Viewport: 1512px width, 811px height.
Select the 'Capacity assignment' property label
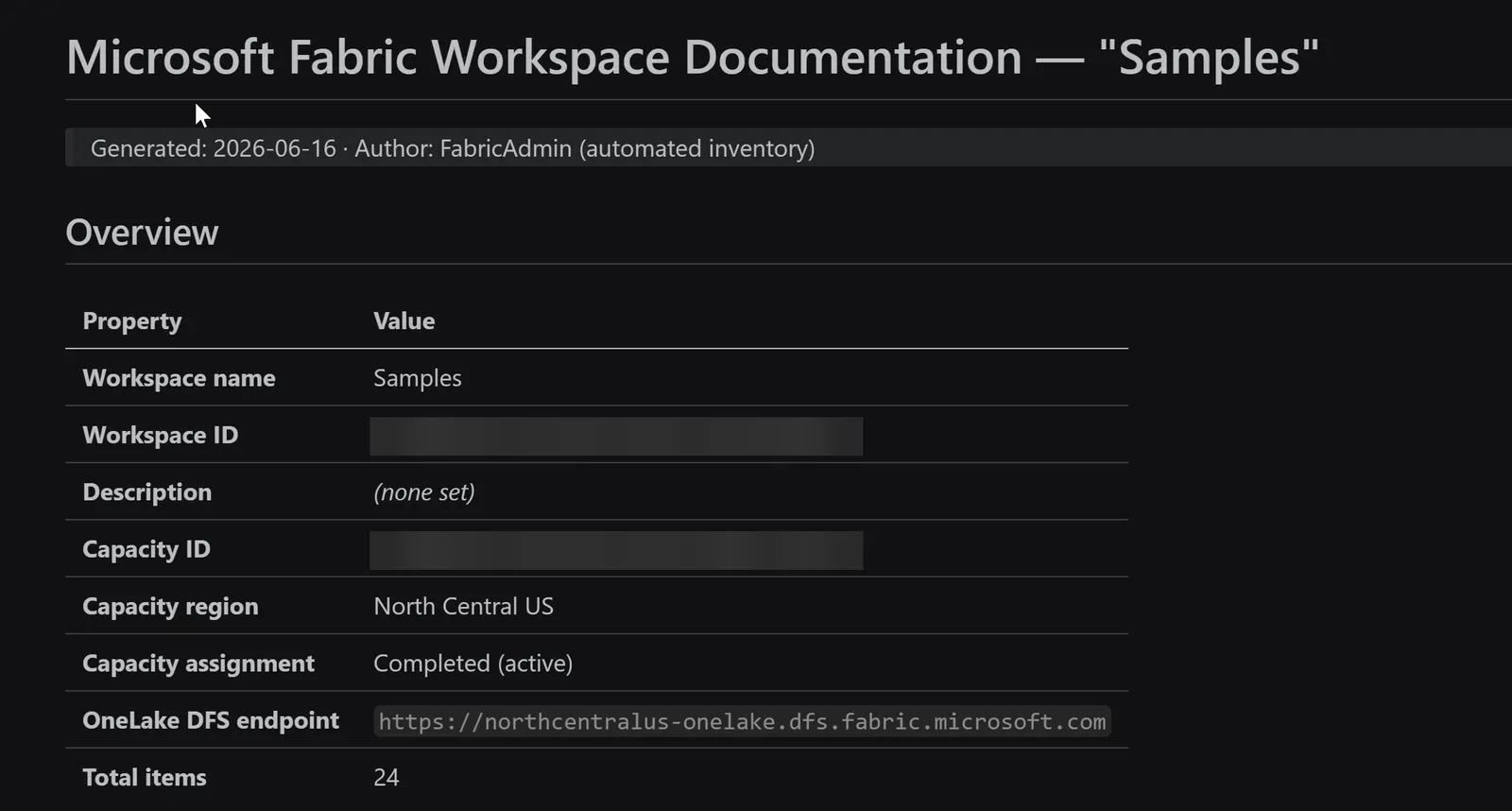point(198,664)
